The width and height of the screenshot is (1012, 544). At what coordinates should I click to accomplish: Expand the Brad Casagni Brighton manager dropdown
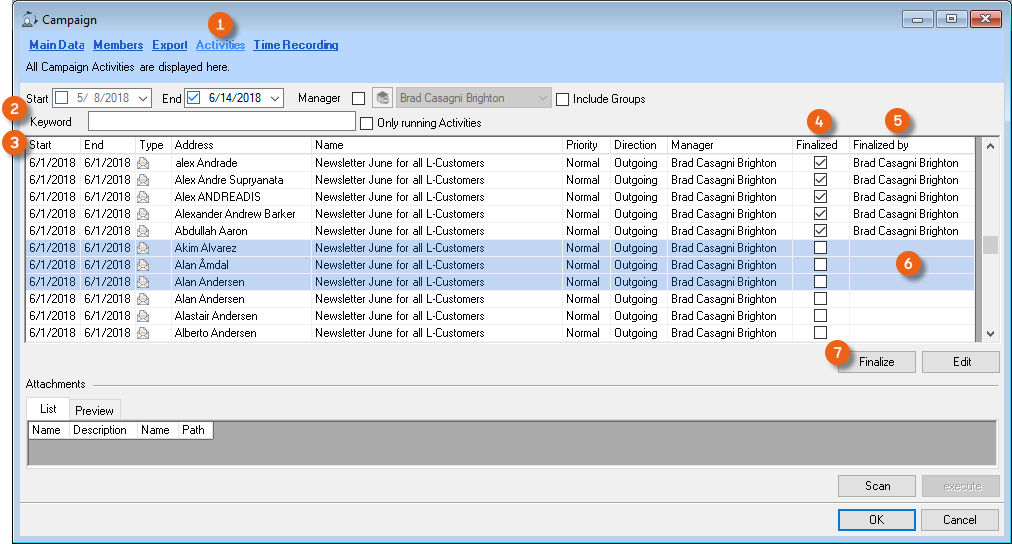(543, 98)
